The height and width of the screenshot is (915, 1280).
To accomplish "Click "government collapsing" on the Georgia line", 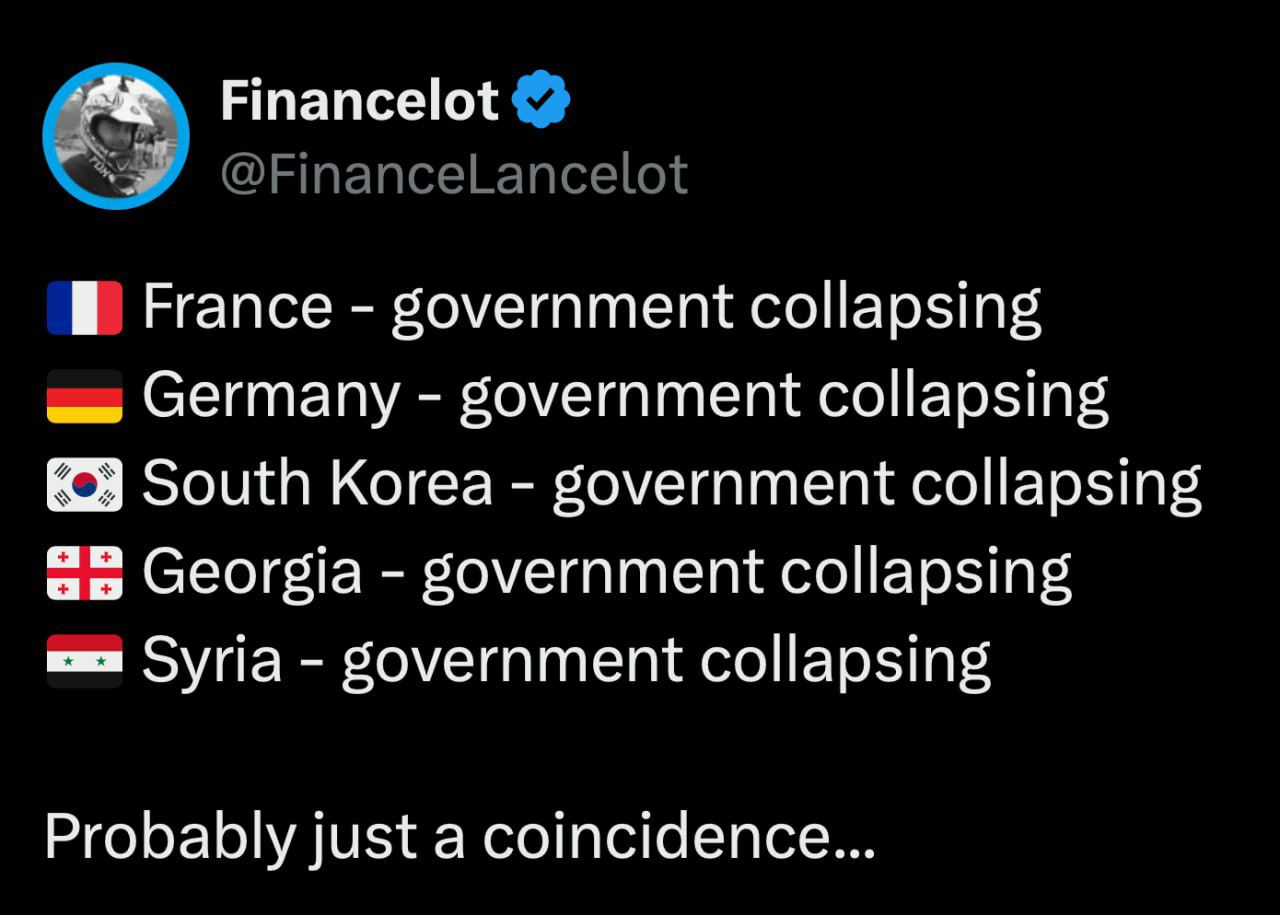I will point(746,573).
